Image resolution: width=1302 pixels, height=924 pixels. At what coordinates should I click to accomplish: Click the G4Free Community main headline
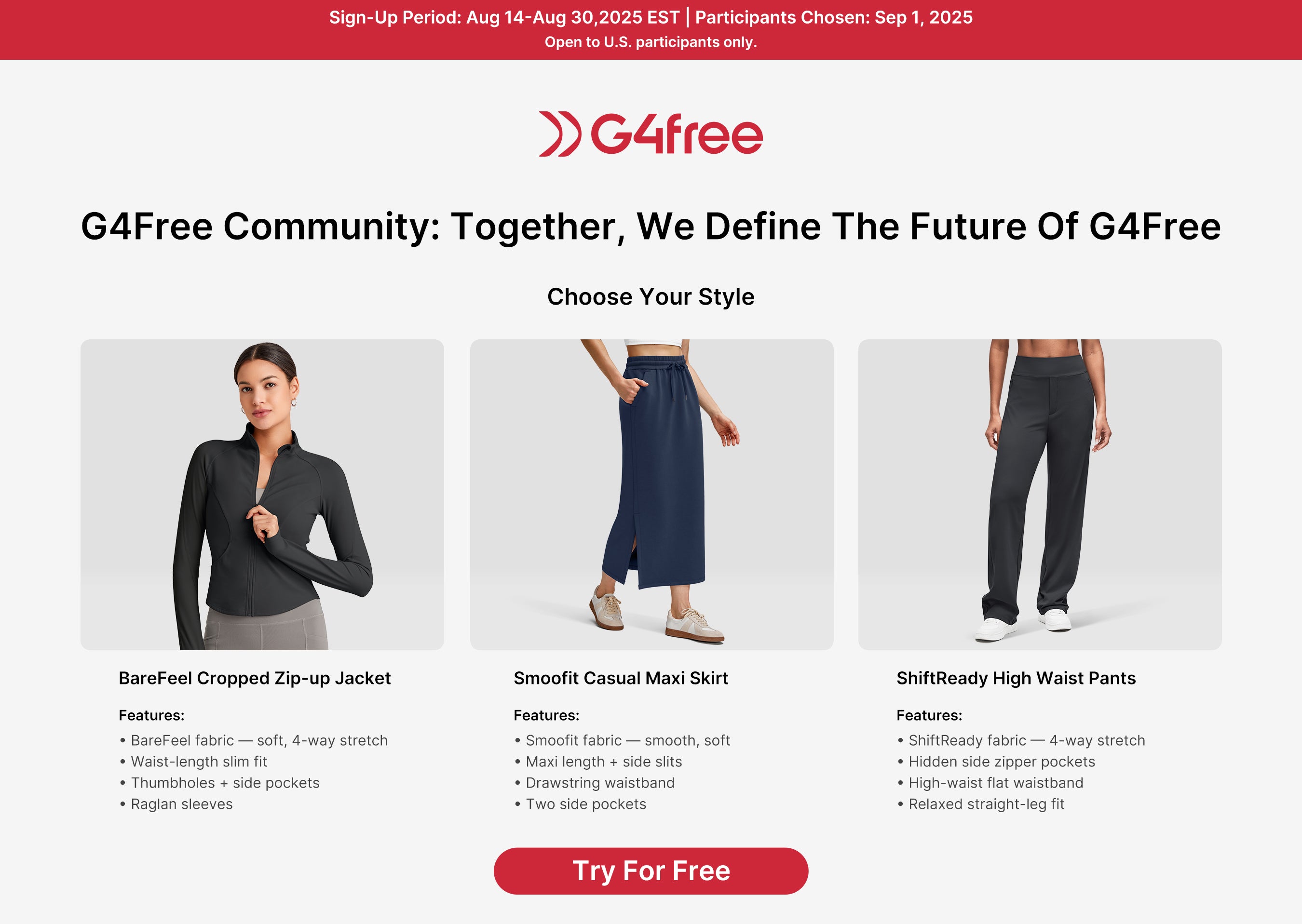[x=651, y=227]
